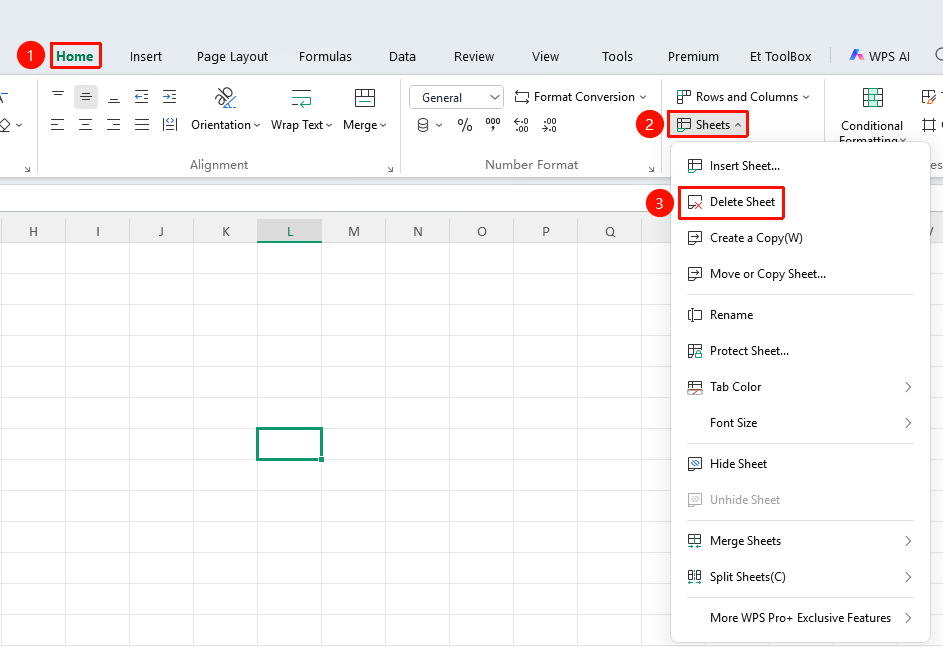Switch to the Insert tab
This screenshot has height=647, width=943.
coord(146,57)
